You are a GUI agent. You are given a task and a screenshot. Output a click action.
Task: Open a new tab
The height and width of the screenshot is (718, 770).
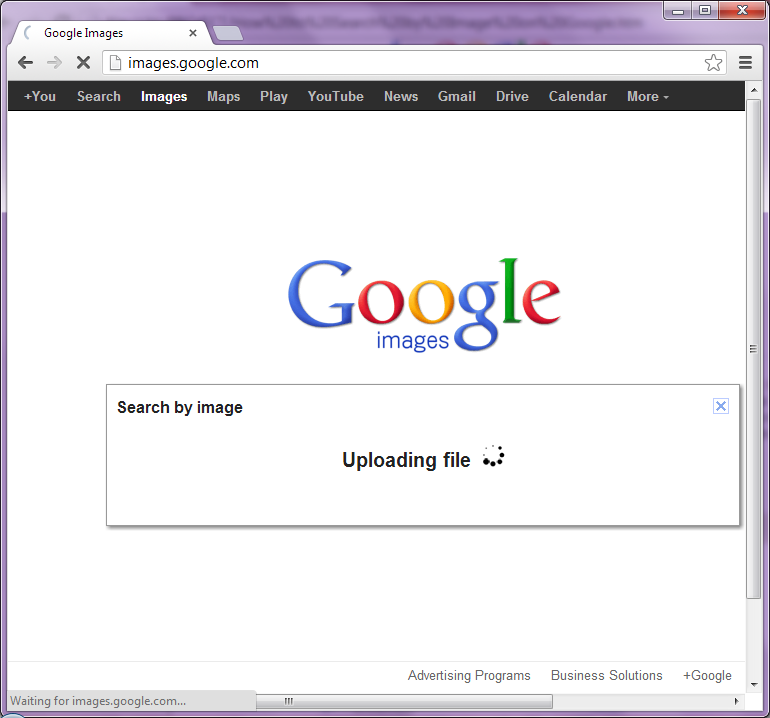point(228,33)
